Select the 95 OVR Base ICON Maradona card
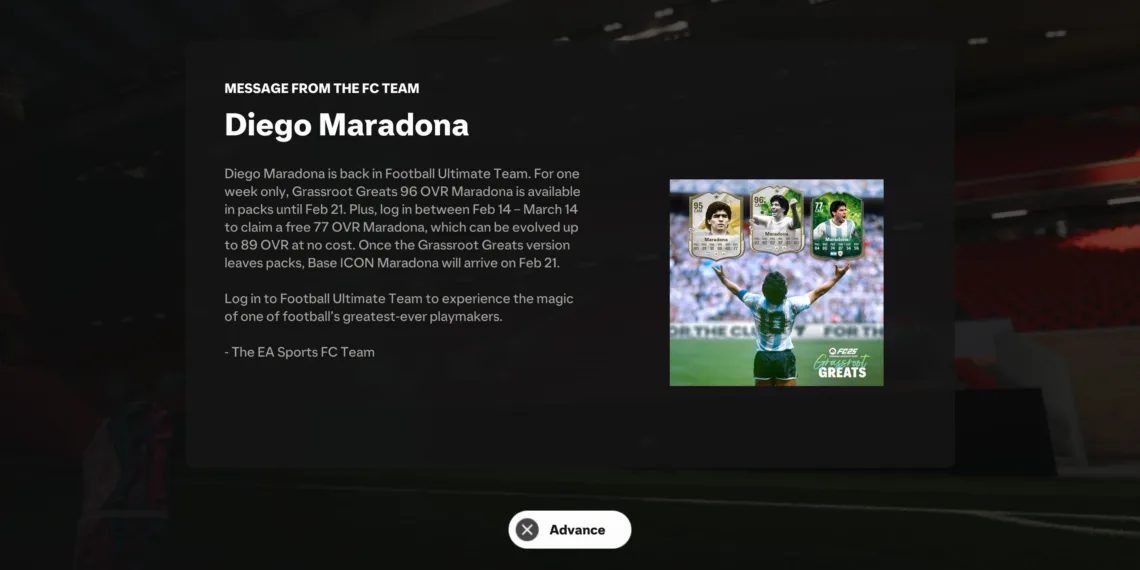The image size is (1140, 570). click(x=716, y=225)
